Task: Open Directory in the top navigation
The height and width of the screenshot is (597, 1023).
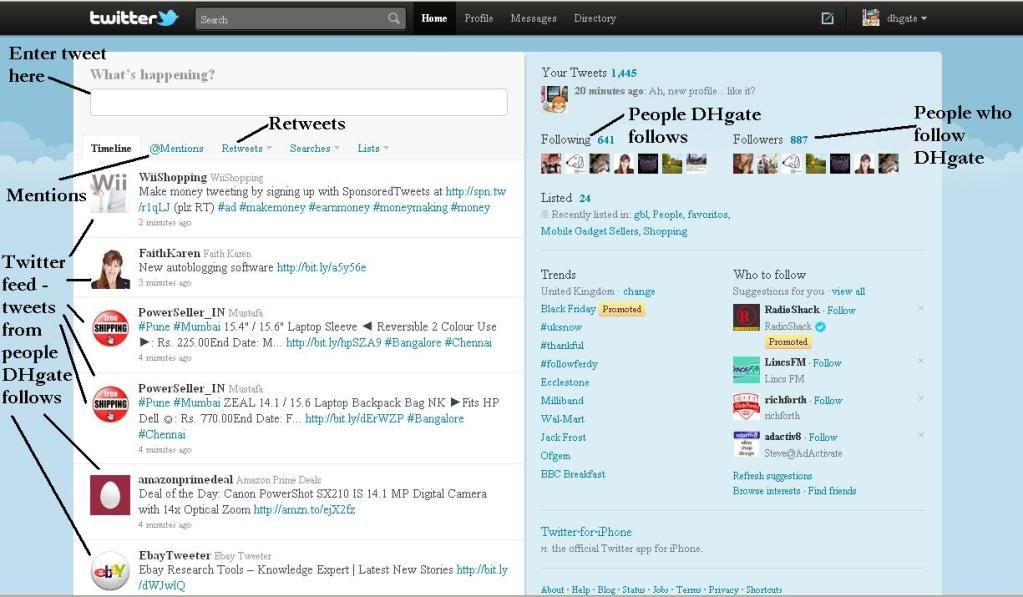Action: click(594, 19)
